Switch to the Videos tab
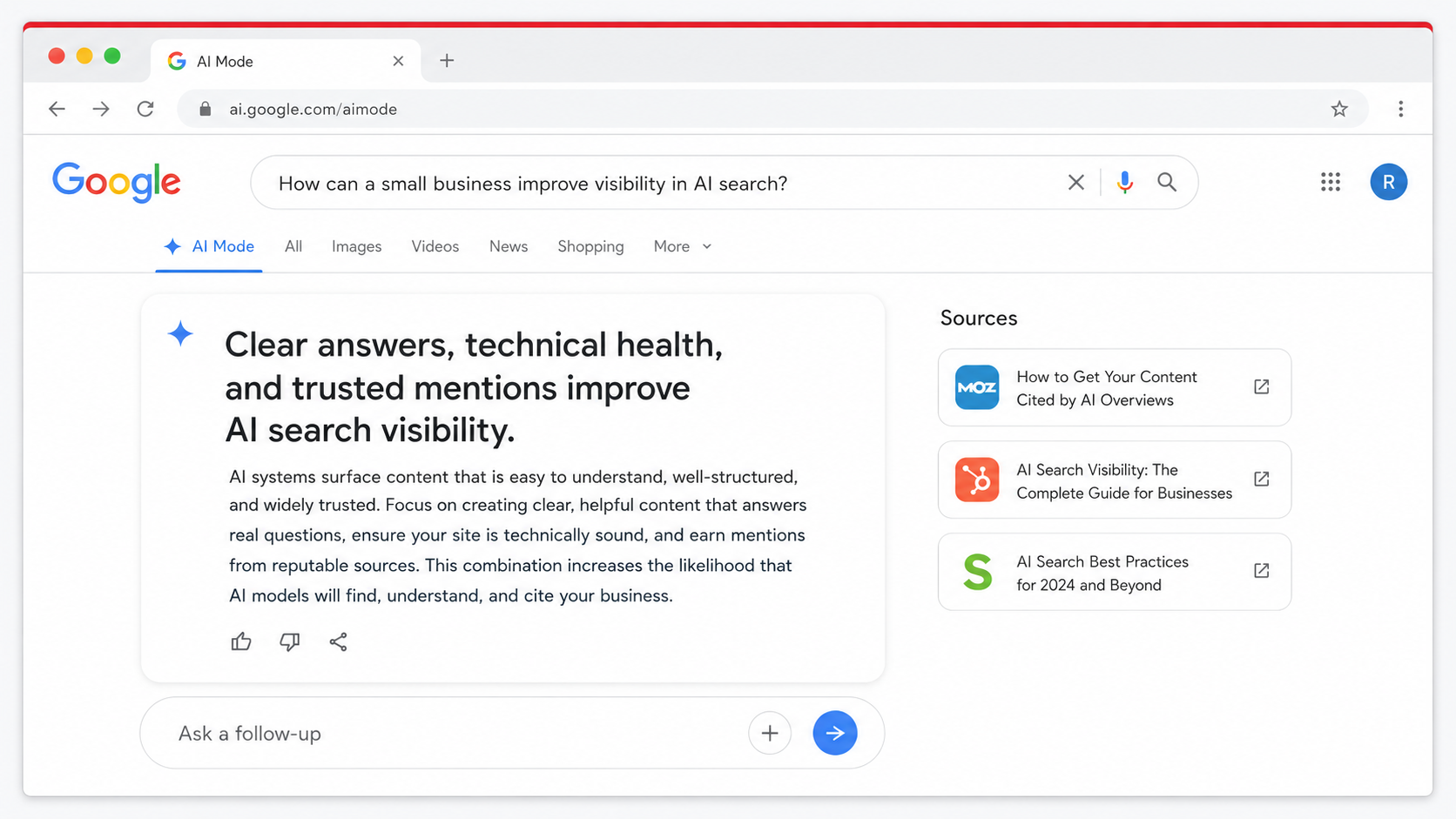The width and height of the screenshot is (1456, 819). coord(435,246)
